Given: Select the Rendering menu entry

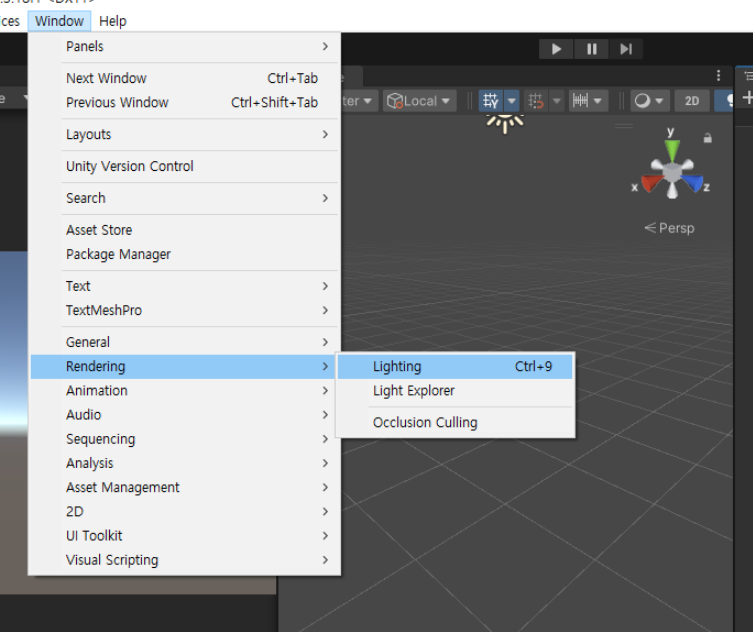Looking at the screenshot, I should pos(185,366).
